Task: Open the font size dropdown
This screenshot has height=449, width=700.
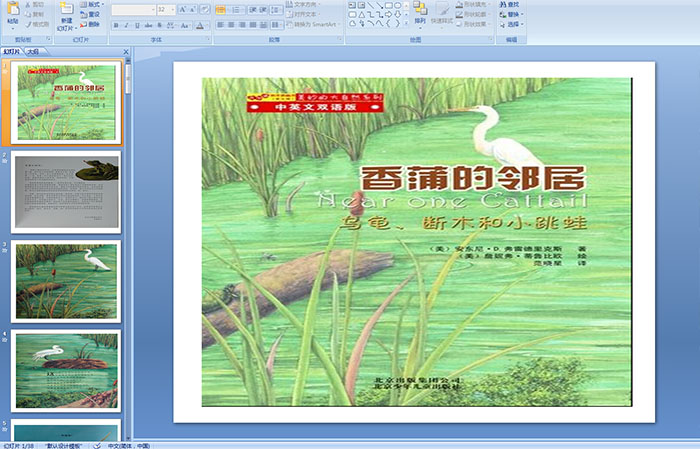Action: coord(172,9)
